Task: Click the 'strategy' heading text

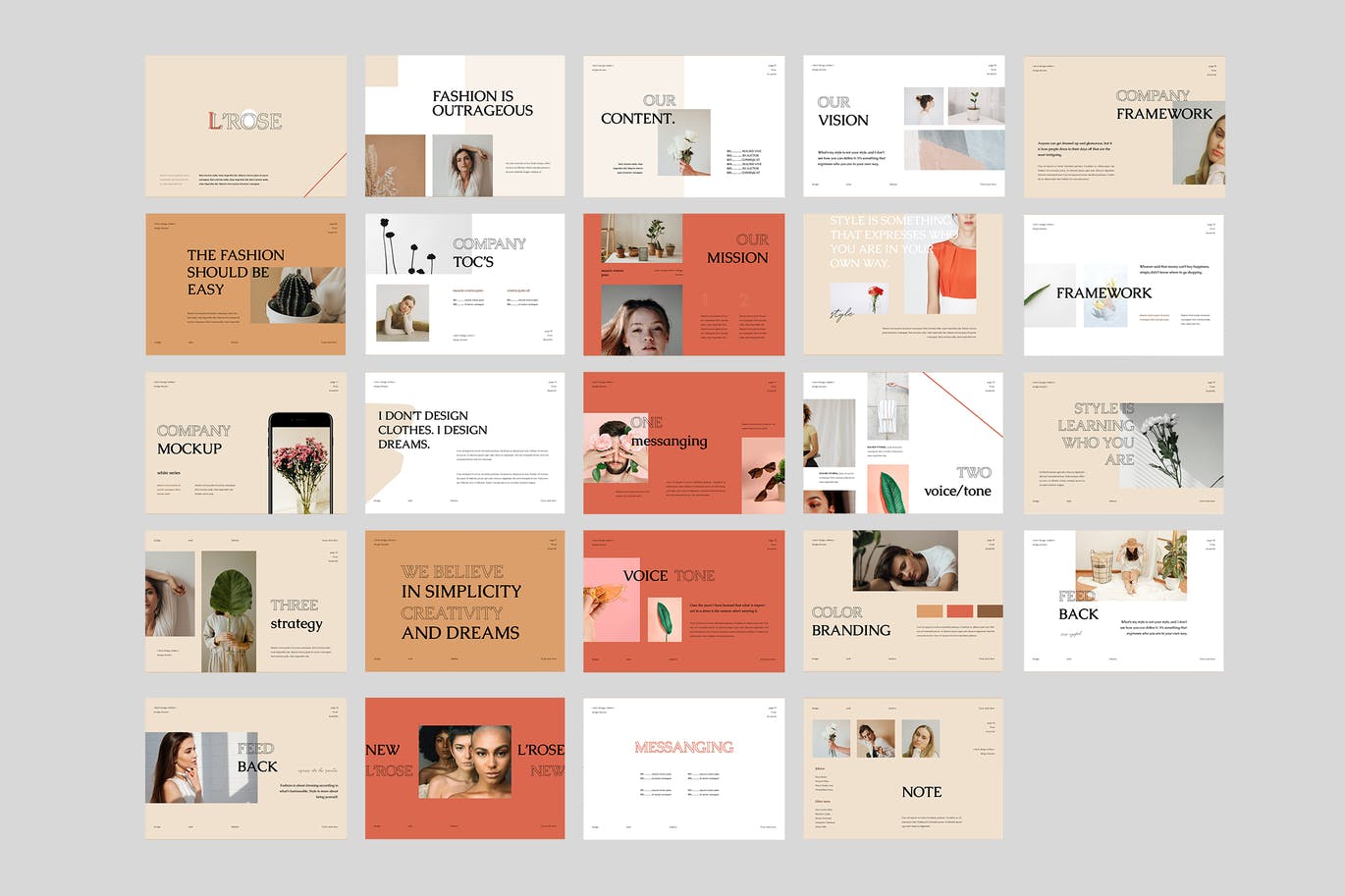Action: [x=296, y=624]
